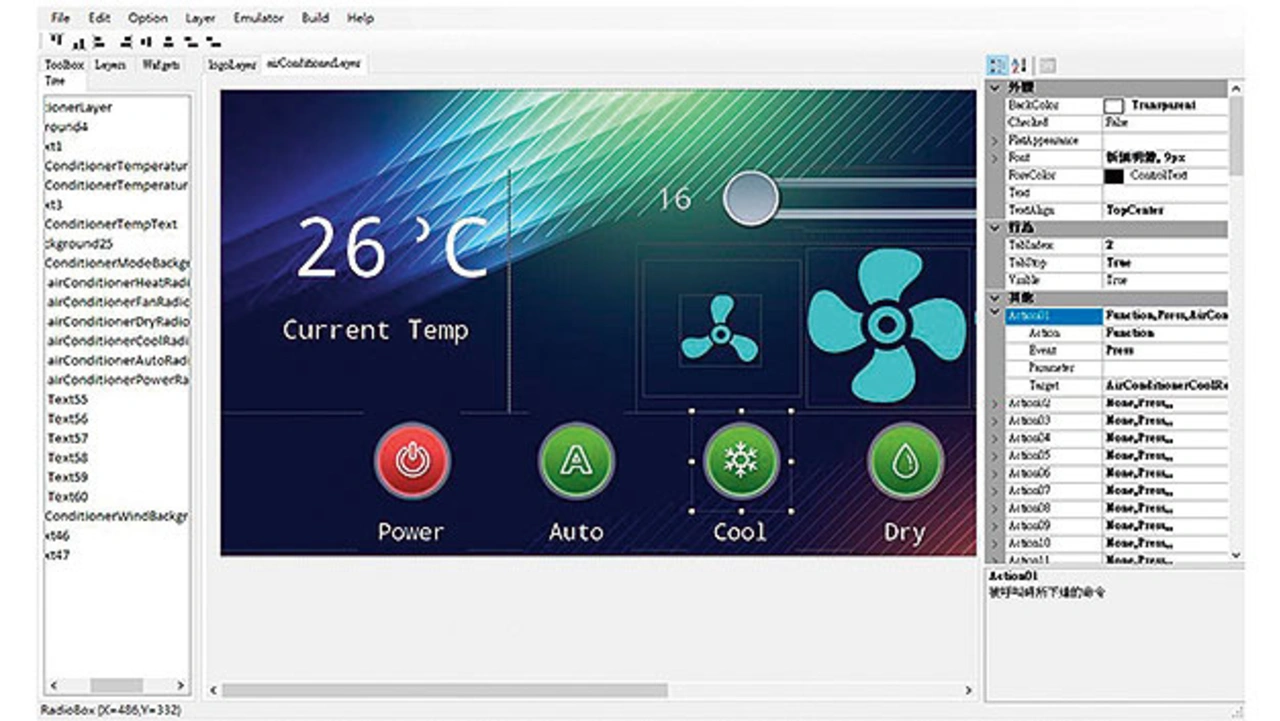Click the last alignment icon in the toolbar
The image size is (1280, 721).
pyautogui.click(x=212, y=42)
